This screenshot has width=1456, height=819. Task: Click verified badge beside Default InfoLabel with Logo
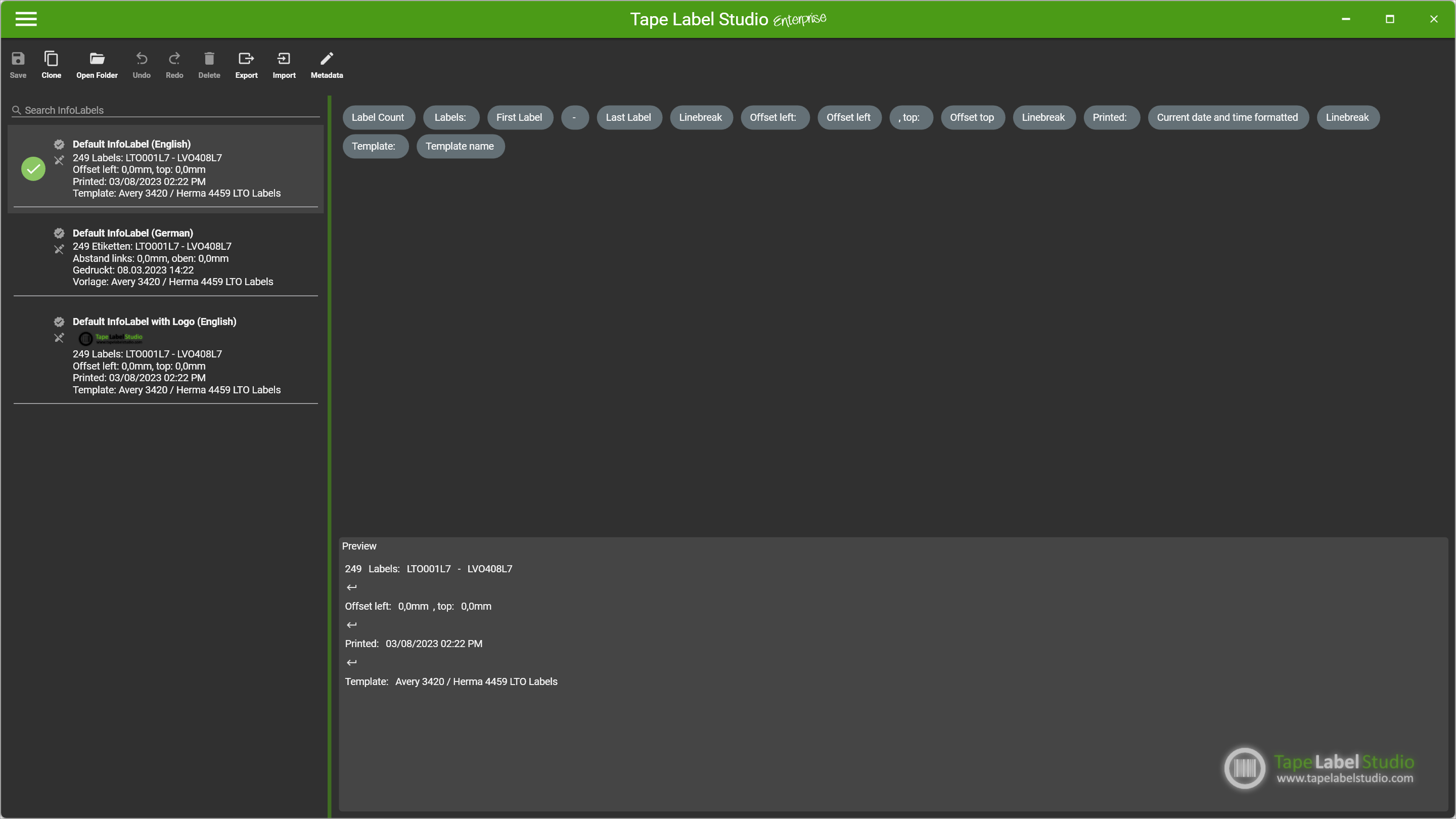click(x=59, y=322)
